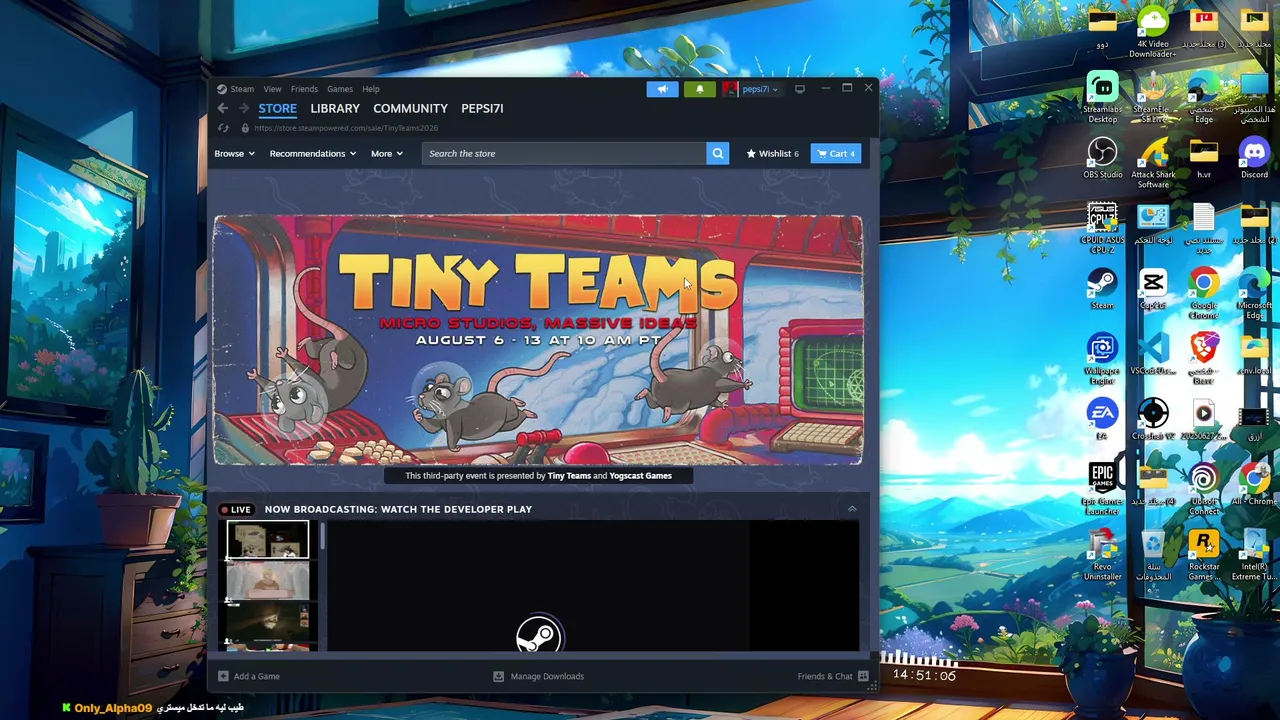Click the Tiny Teams event banner
This screenshot has height=720, width=1280.
(x=538, y=340)
